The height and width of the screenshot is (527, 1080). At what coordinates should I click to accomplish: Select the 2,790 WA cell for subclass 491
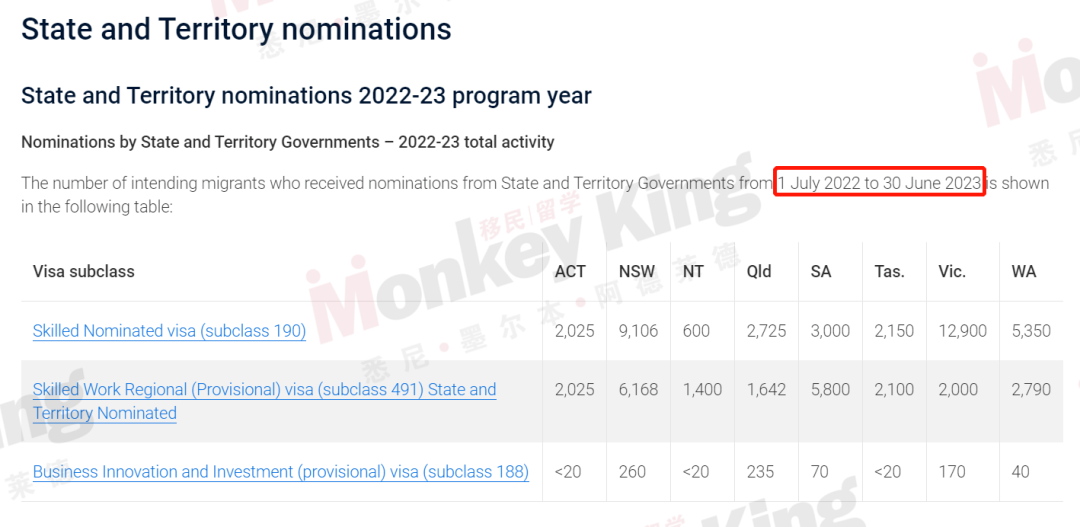coord(1031,390)
